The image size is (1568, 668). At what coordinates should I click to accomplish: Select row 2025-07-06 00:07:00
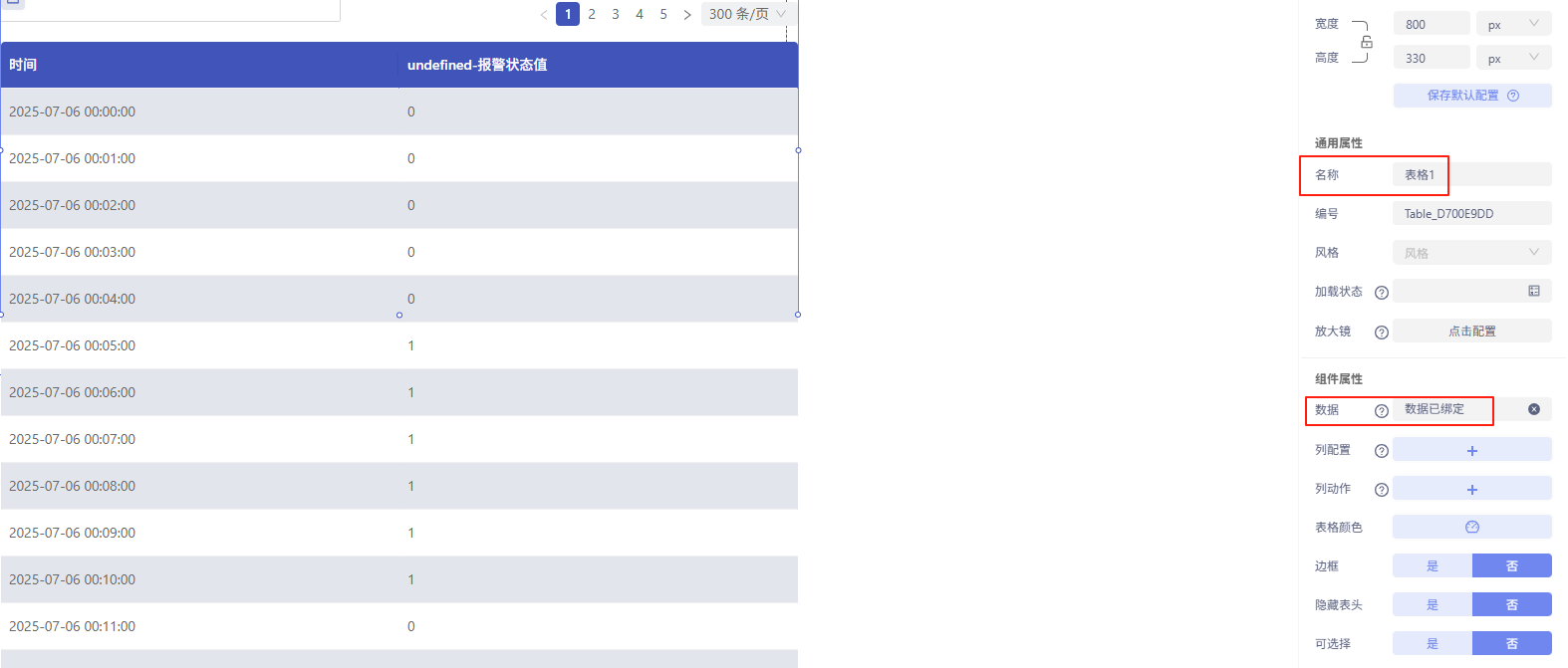click(399, 439)
